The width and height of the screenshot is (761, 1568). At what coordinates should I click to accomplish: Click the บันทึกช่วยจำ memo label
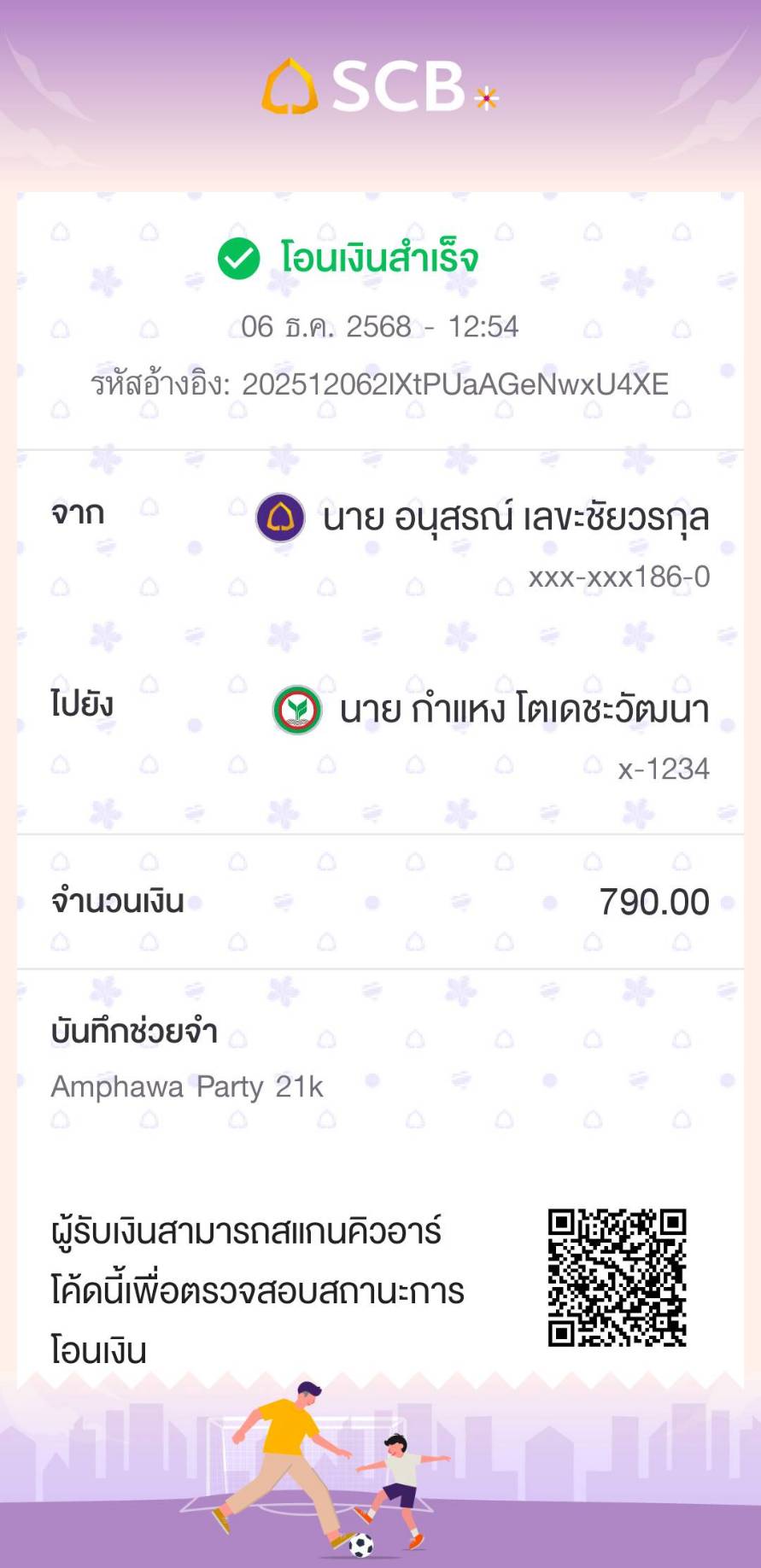(134, 1032)
